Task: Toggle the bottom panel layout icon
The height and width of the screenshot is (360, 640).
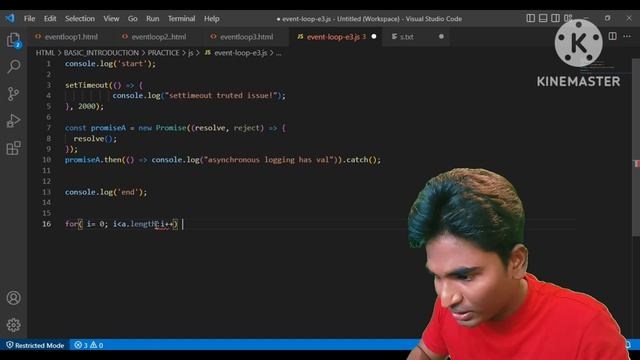Action: pyautogui.click(x=543, y=18)
